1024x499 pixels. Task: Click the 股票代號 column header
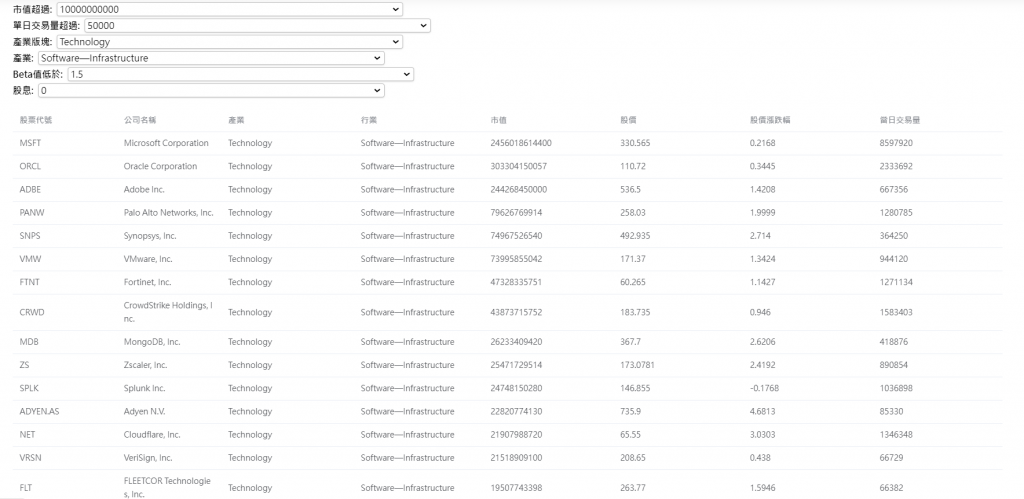tap(36, 120)
